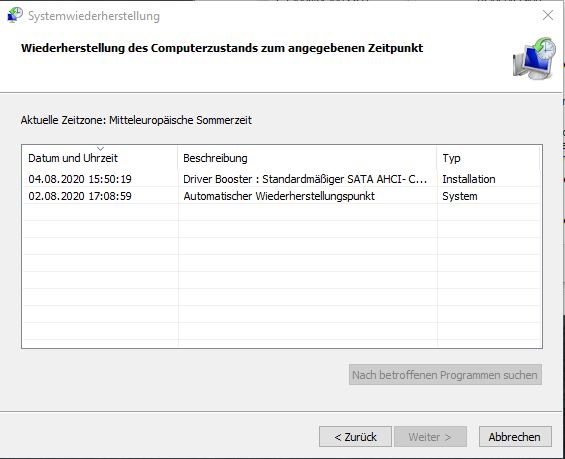The height and width of the screenshot is (459, 565).
Task: Click the Installation type cell
Action: (469, 179)
